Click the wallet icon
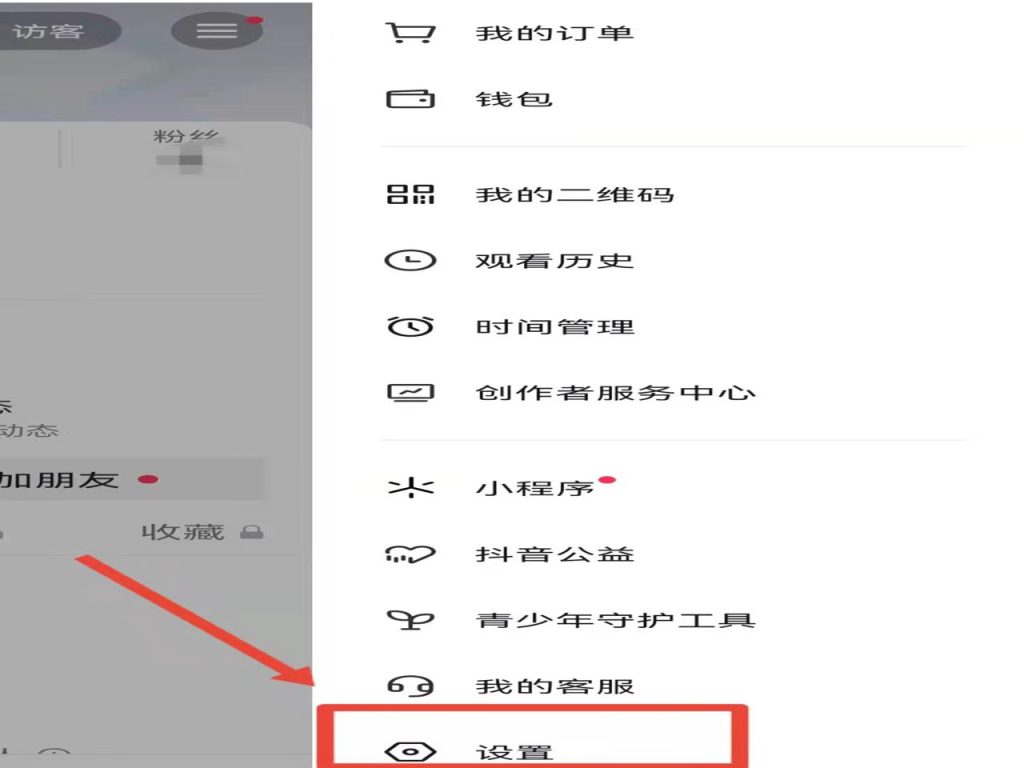Viewport: 1024px width, 768px height. [410, 99]
